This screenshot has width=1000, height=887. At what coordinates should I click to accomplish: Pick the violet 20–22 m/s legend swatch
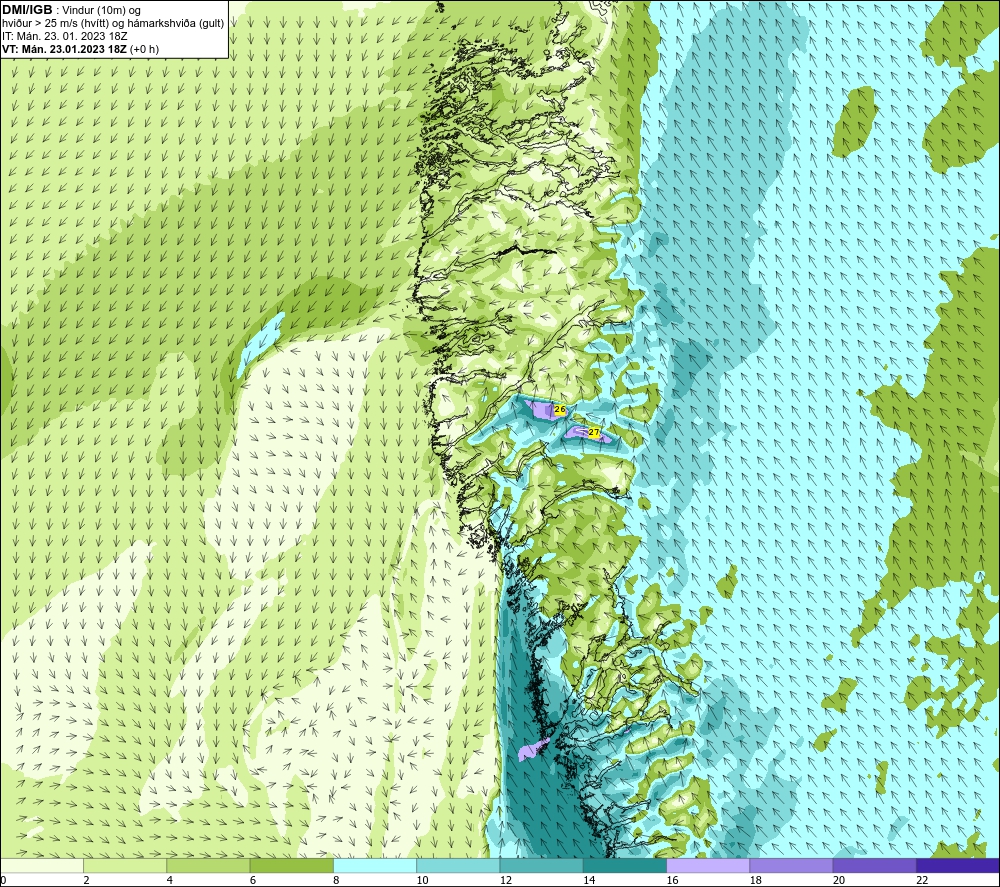pos(875,866)
